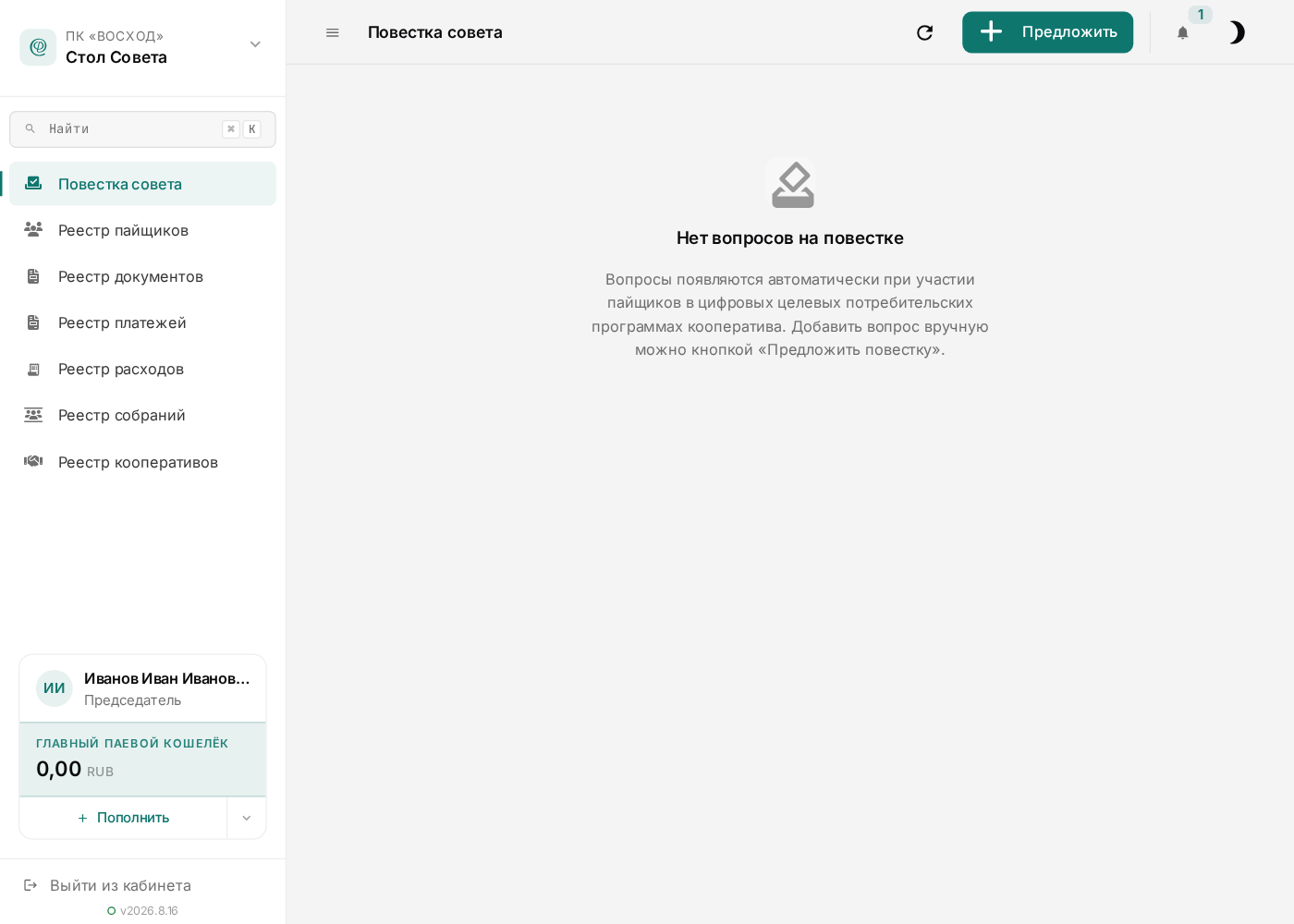Open Иванов Иван profile name

pyautogui.click(x=167, y=678)
